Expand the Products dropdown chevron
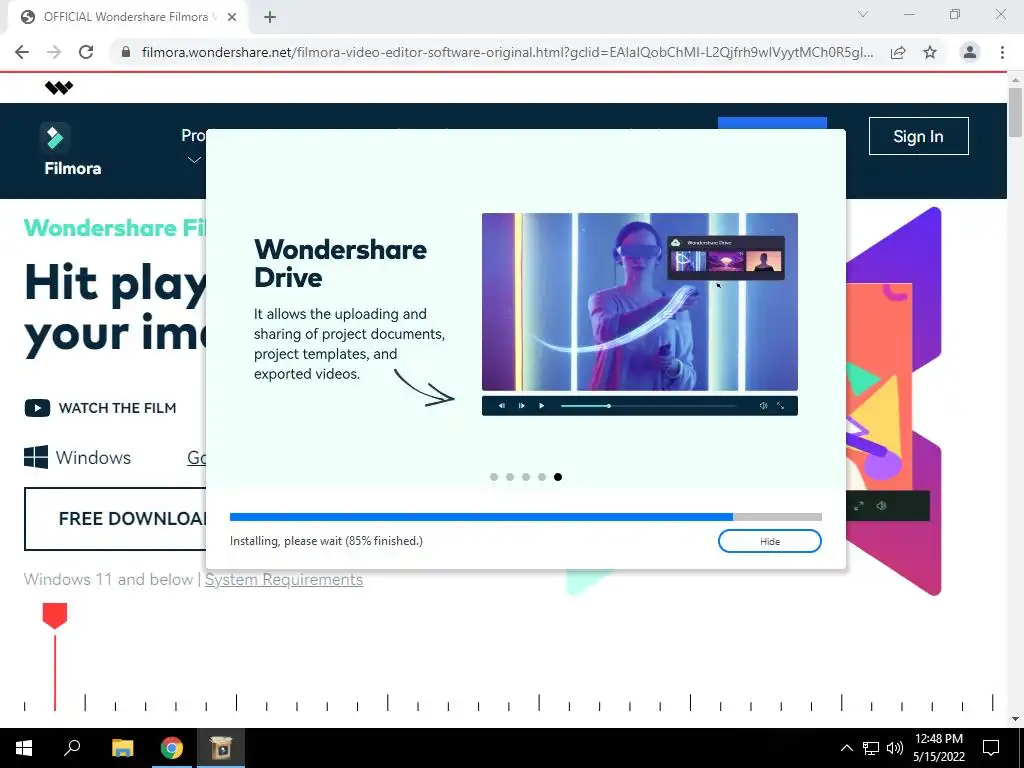 click(x=194, y=159)
